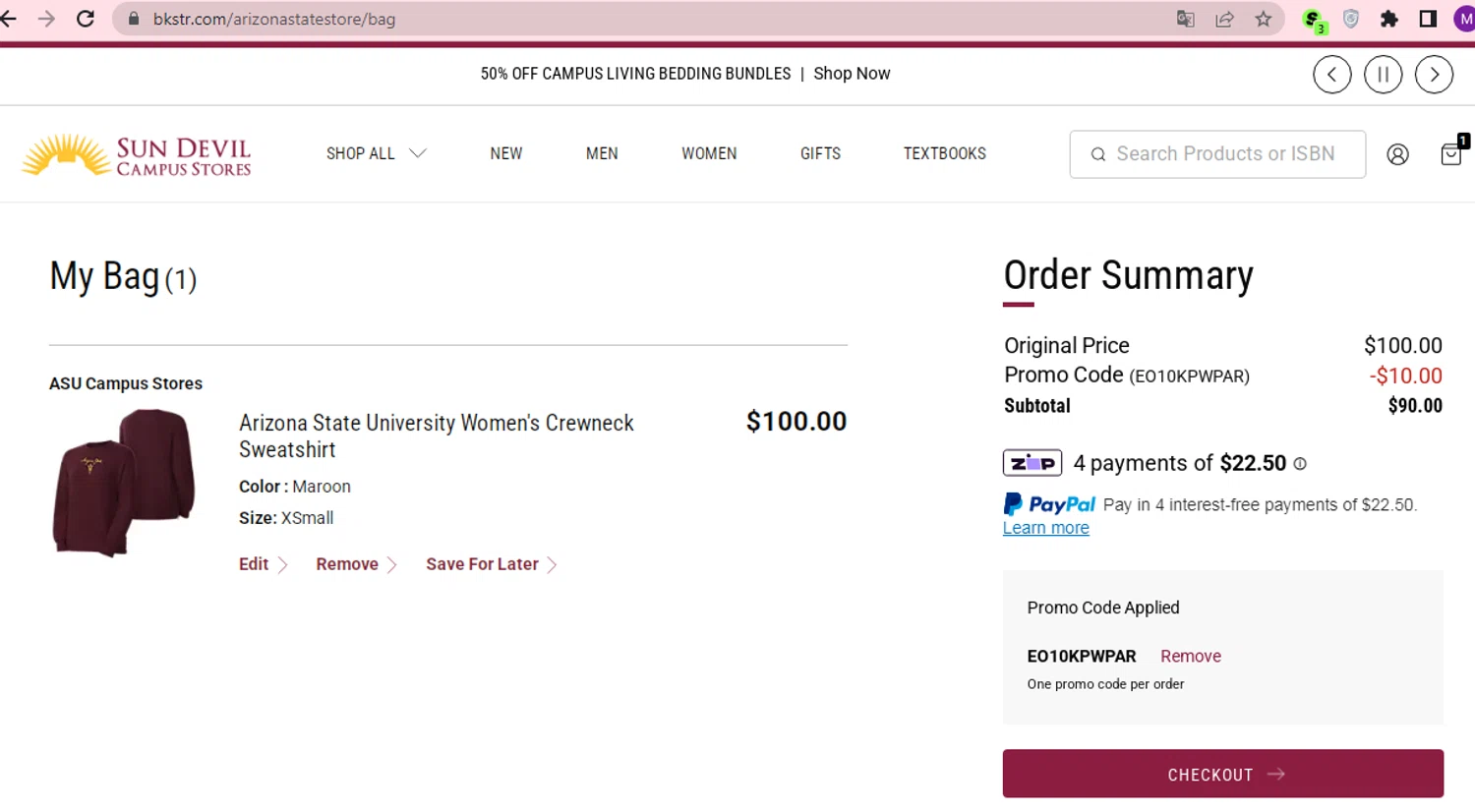The image size is (1475, 812).
Task: Click the Shop Now banner link
Action: [x=852, y=74]
